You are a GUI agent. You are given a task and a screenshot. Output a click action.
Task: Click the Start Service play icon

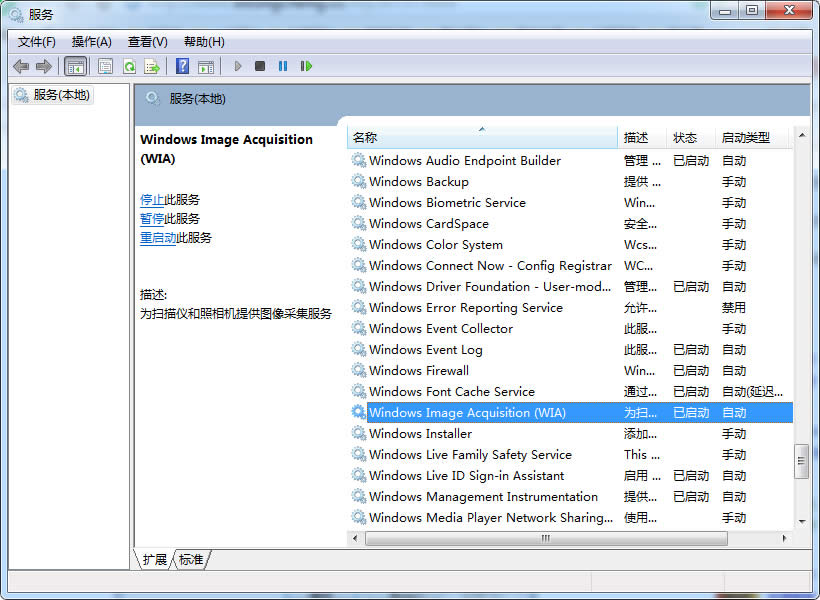coord(237,66)
